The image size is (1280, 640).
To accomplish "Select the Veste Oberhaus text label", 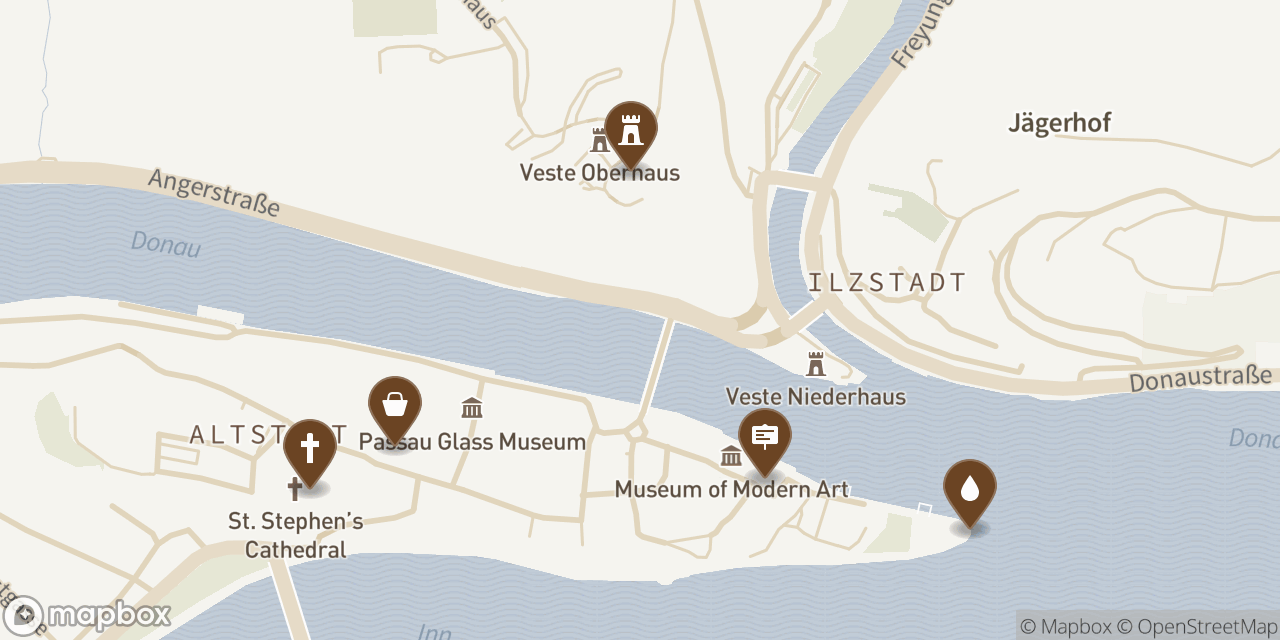I will click(x=599, y=173).
